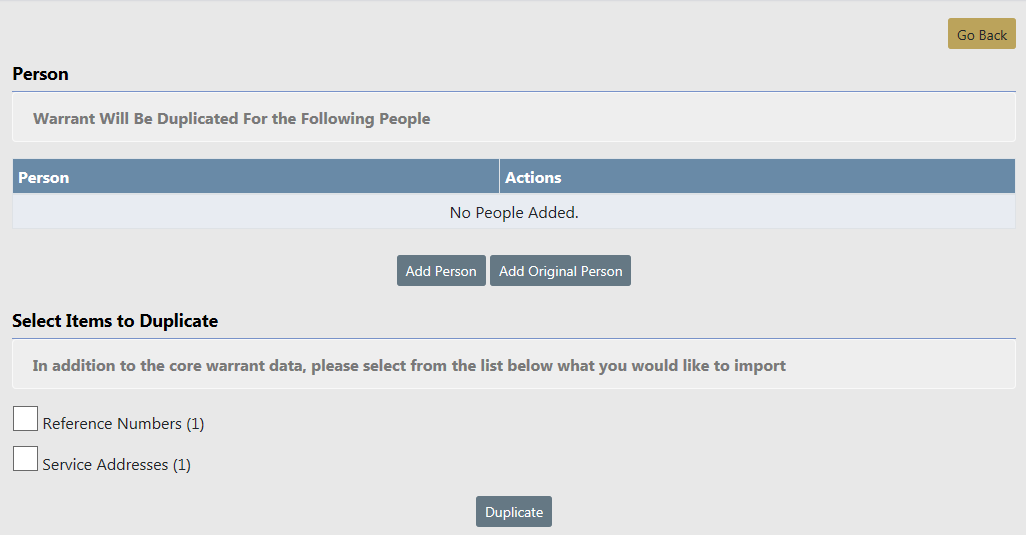Click the 'Service Addresses (1)' label text
Screen dimensions: 1026x535
(x=105, y=465)
